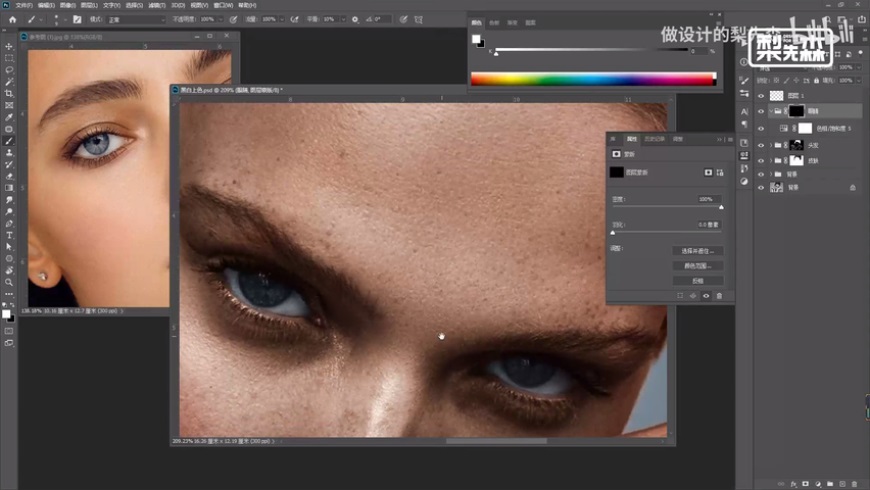Click the 选择并遮住 button
The width and height of the screenshot is (870, 490).
(696, 251)
